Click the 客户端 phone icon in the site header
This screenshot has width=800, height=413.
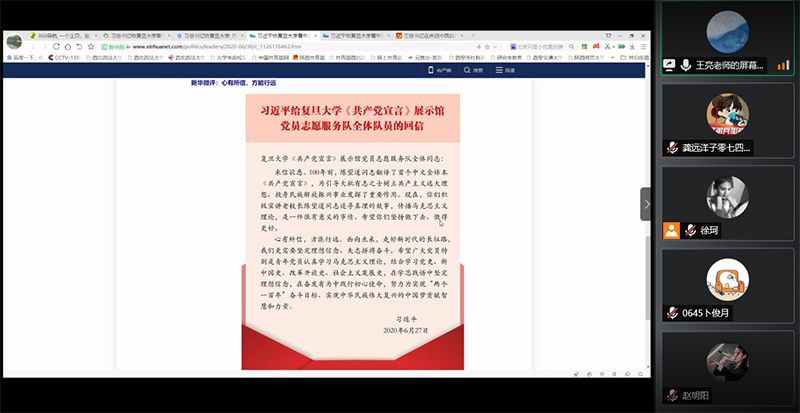tap(435, 70)
